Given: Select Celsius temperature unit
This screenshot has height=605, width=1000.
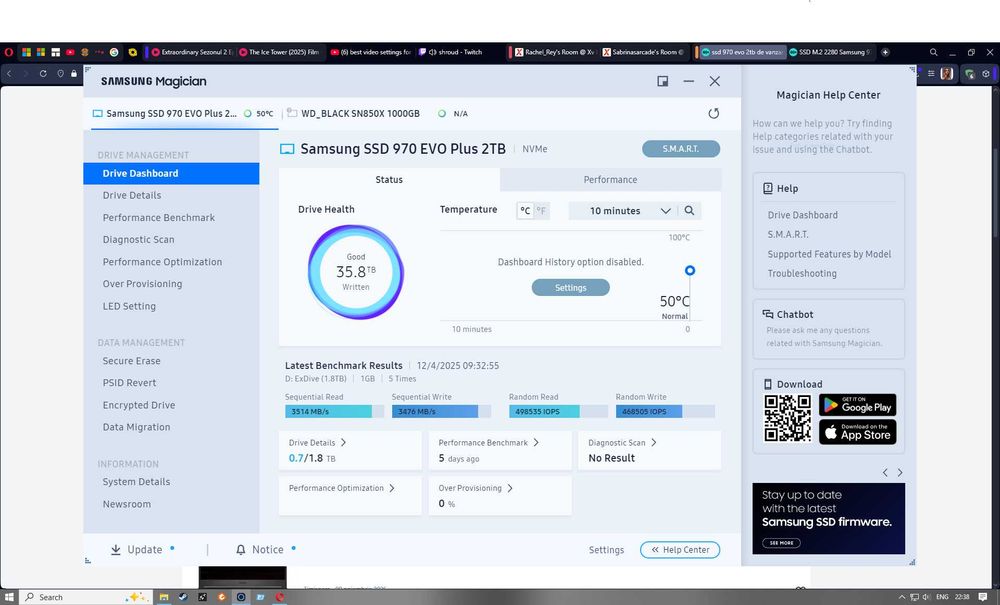Looking at the screenshot, I should click(525, 210).
